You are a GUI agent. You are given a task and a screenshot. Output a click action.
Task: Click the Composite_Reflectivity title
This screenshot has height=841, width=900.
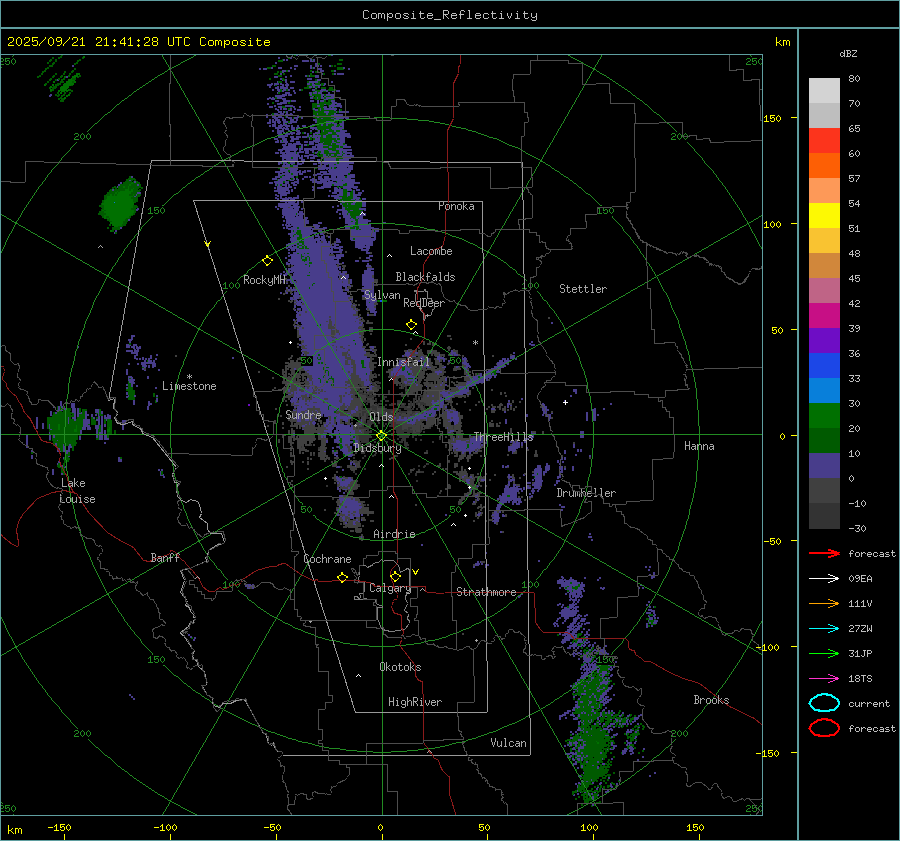pyautogui.click(x=449, y=15)
